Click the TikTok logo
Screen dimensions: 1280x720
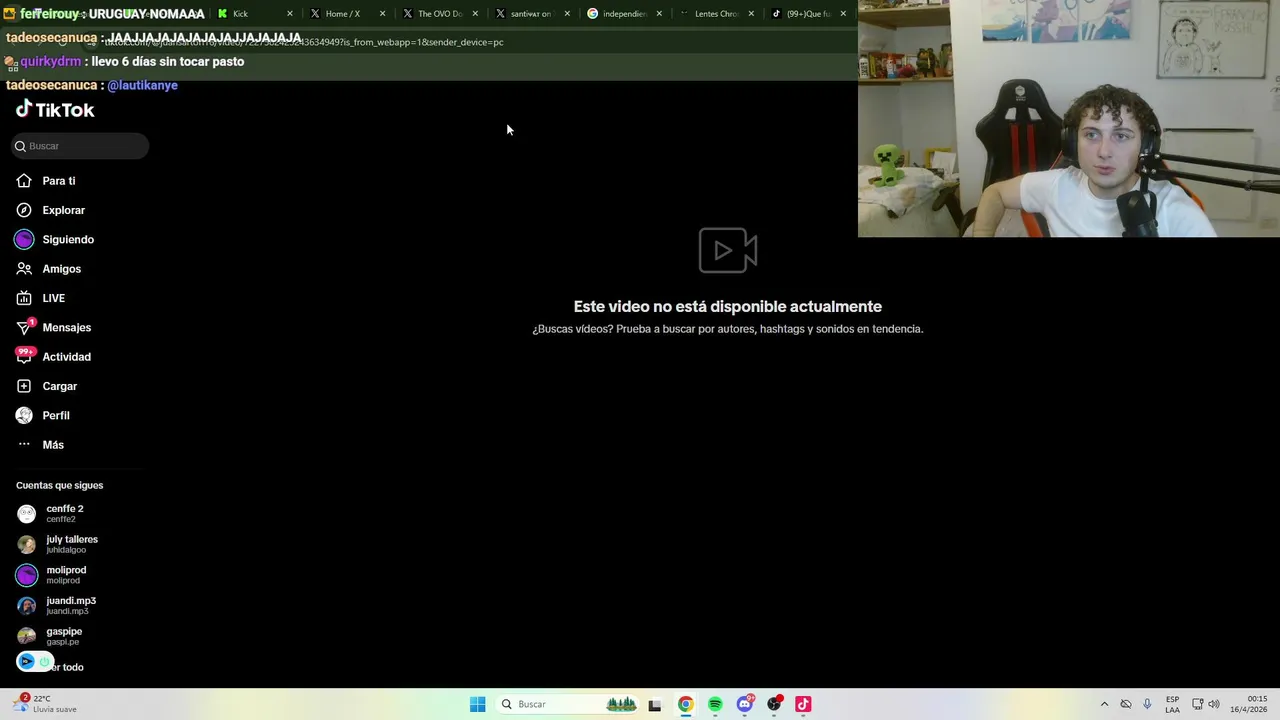point(55,110)
